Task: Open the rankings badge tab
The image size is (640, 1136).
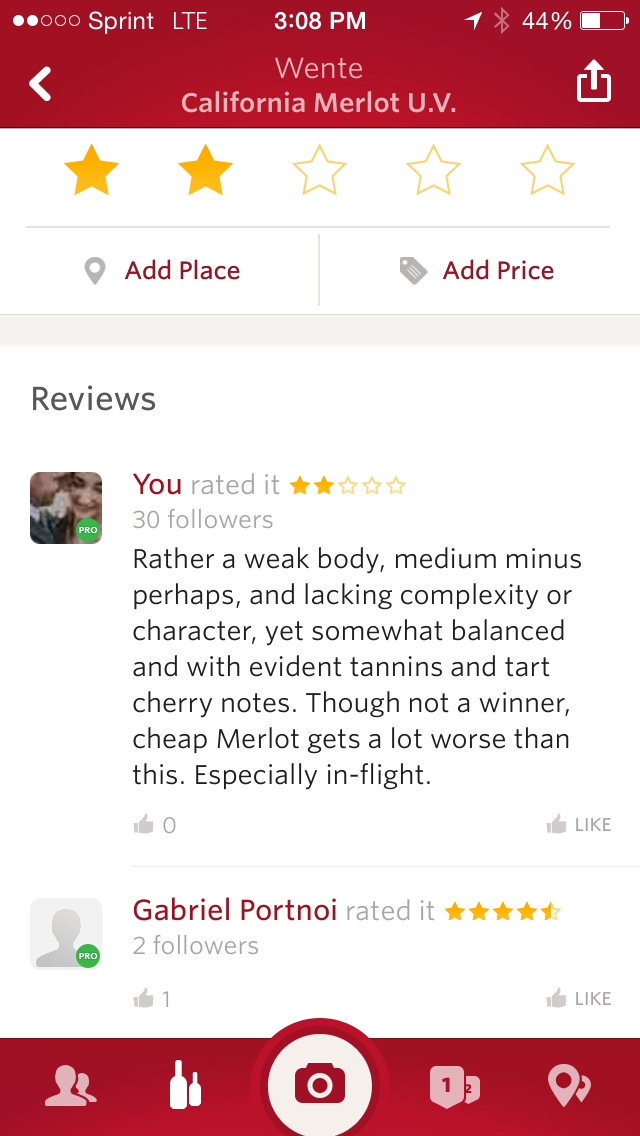Action: (454, 1086)
